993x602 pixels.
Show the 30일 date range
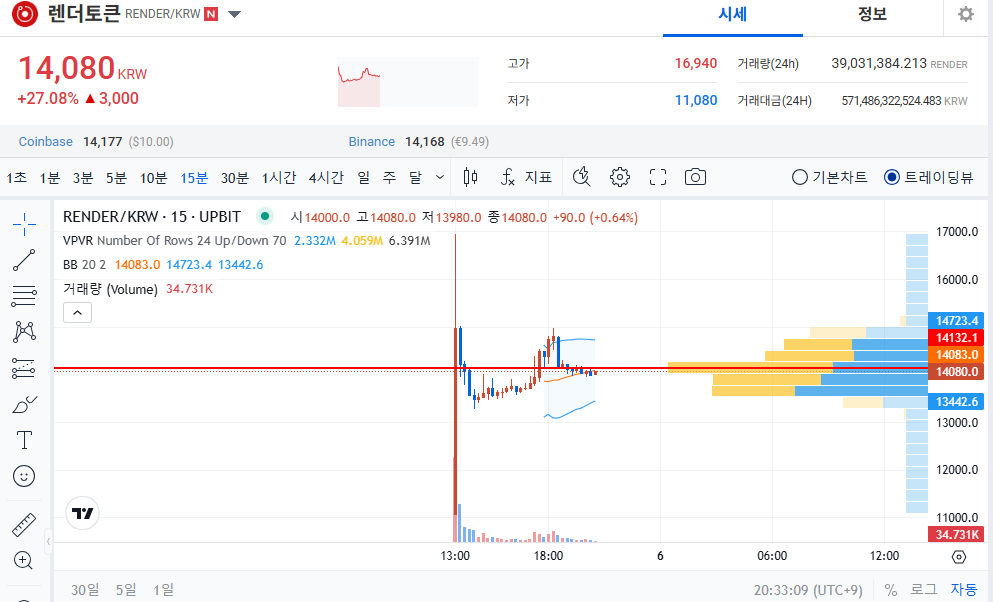coord(85,590)
